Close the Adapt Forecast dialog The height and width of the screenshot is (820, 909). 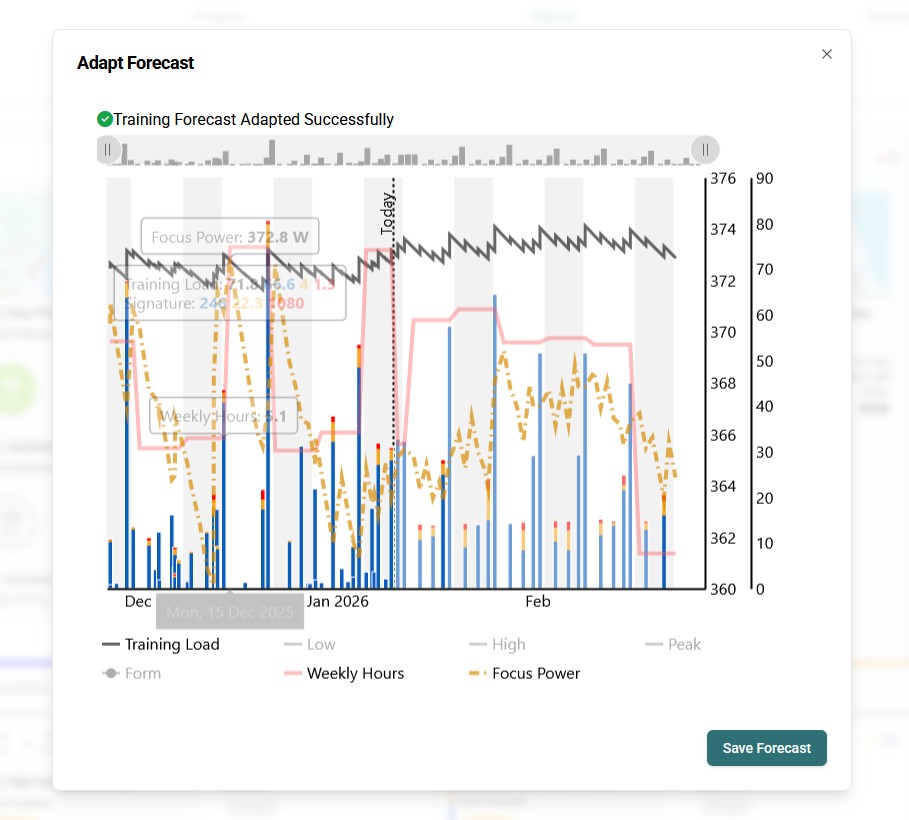click(826, 54)
